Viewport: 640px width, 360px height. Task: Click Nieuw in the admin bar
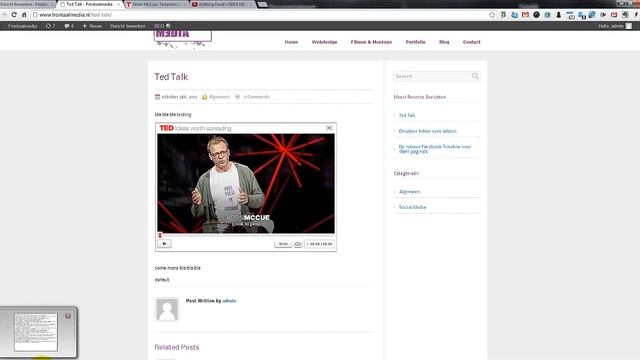(92, 26)
